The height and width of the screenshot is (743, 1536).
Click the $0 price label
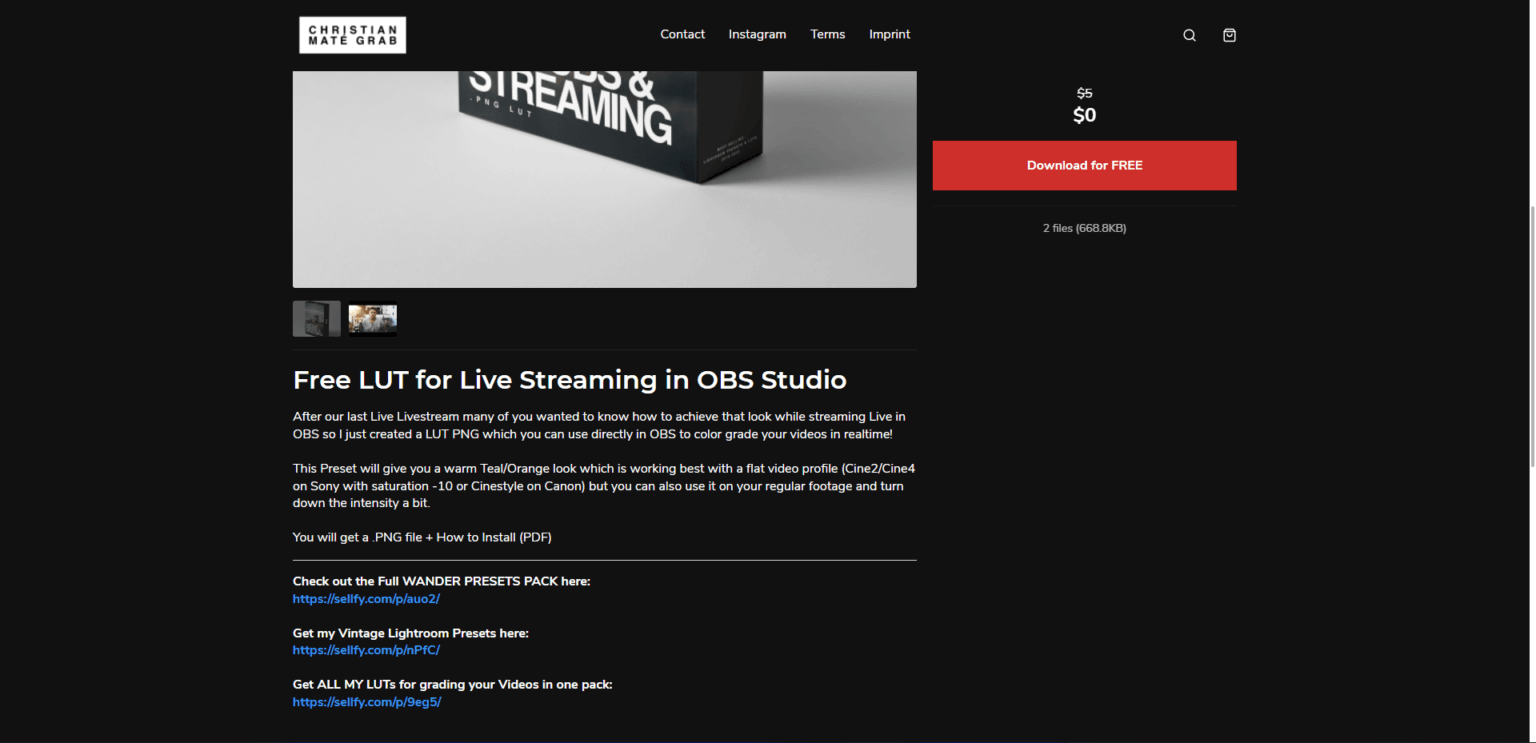[1084, 115]
